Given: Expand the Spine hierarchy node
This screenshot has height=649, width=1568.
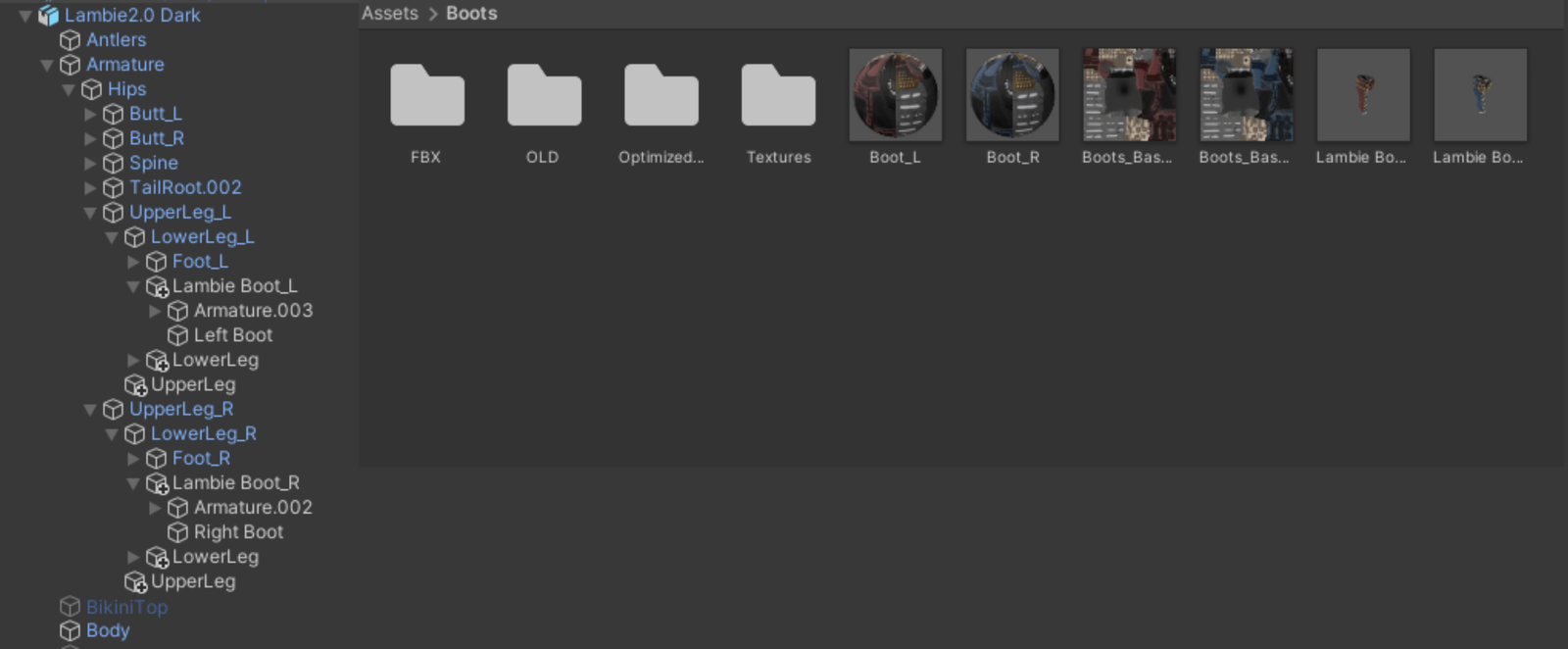Looking at the screenshot, I should coord(90,163).
